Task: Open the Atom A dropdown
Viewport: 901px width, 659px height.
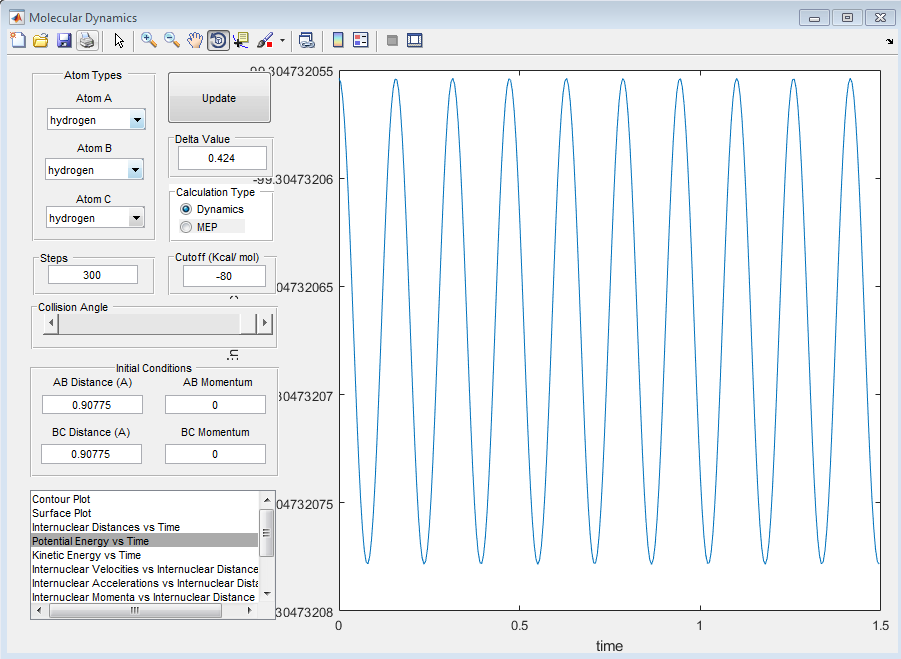Action: click(137, 121)
